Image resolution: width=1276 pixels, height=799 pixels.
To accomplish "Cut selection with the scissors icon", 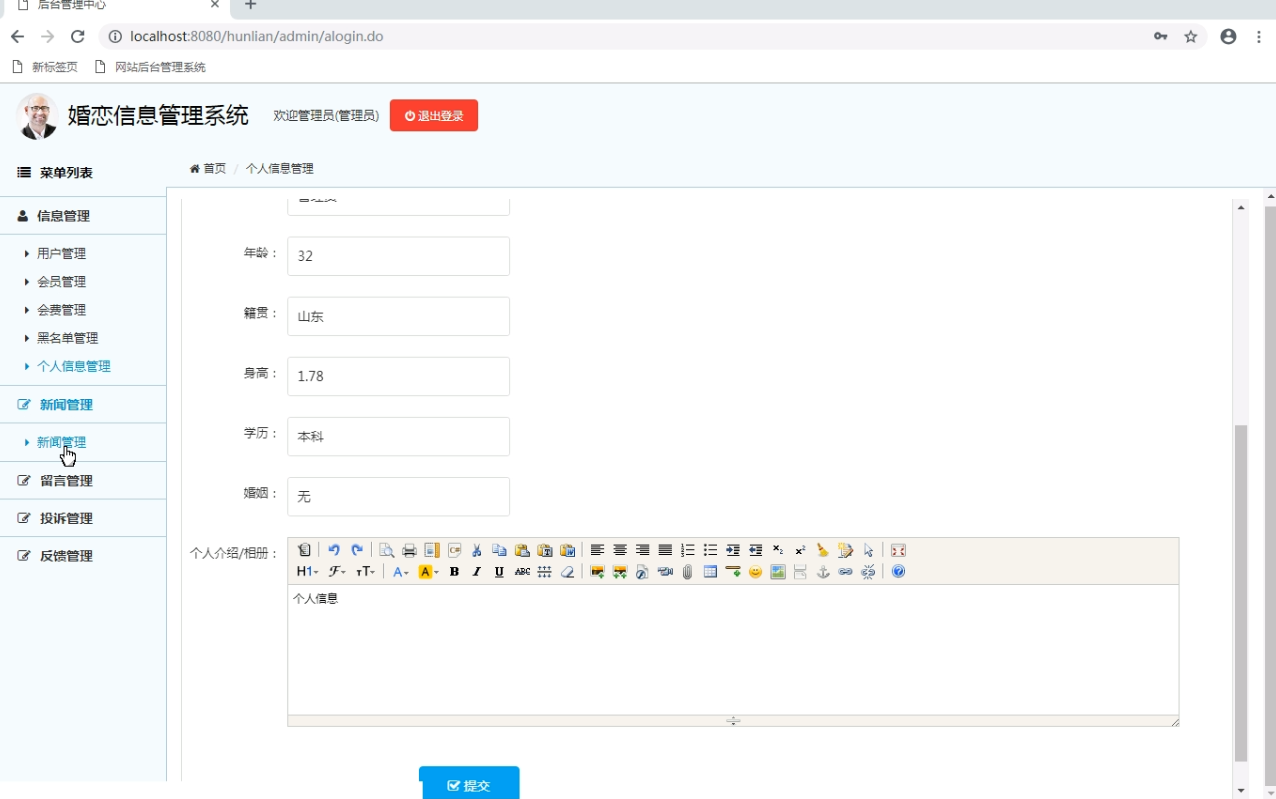I will (x=477, y=550).
